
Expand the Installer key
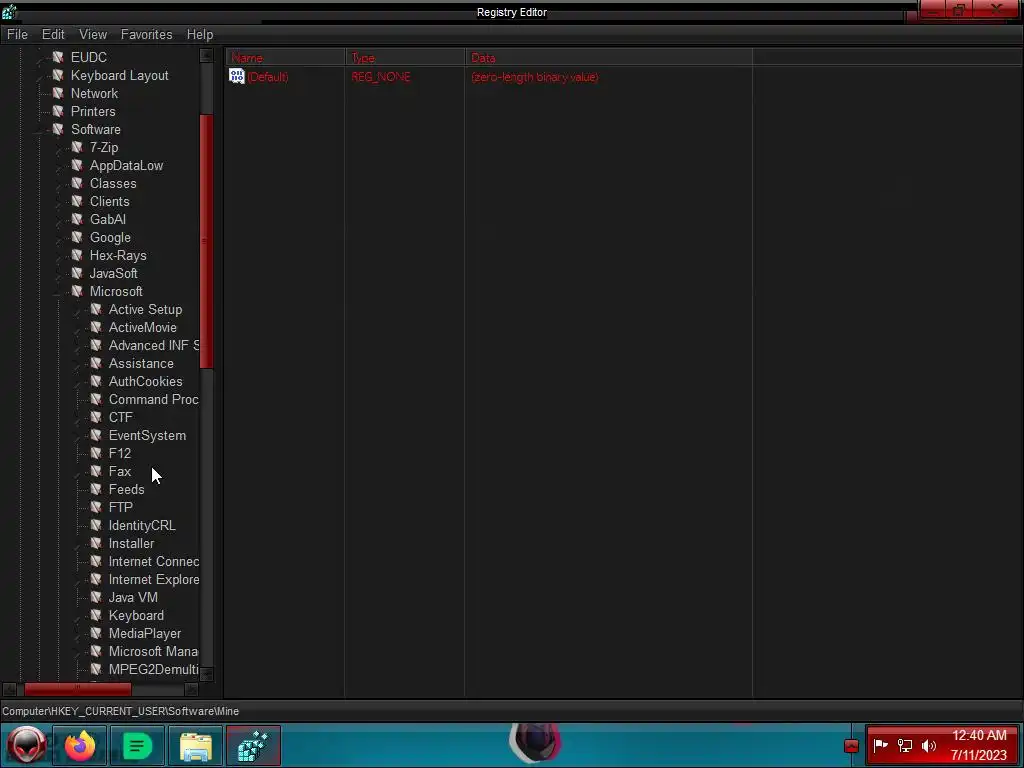78,544
